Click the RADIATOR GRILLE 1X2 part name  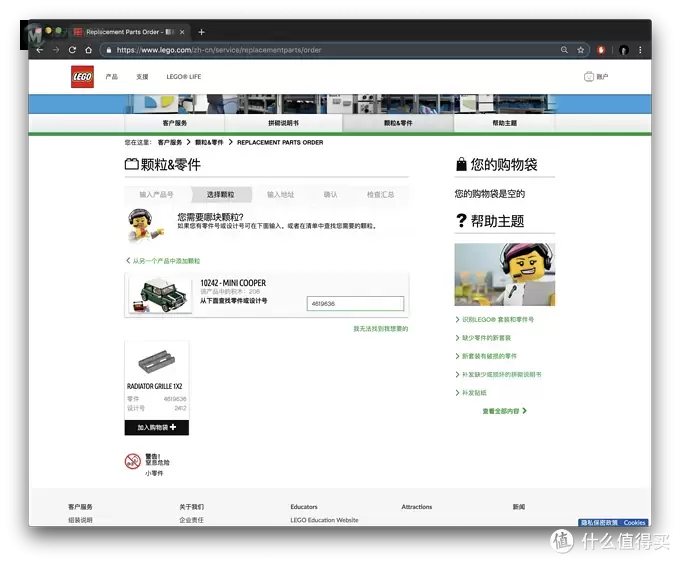[154, 386]
